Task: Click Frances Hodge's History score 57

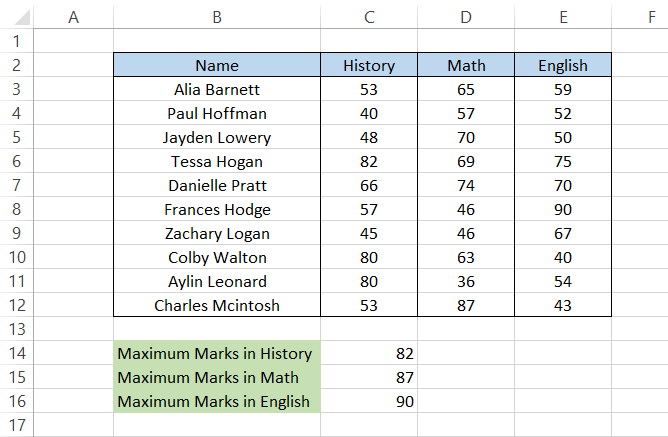Action: (369, 209)
